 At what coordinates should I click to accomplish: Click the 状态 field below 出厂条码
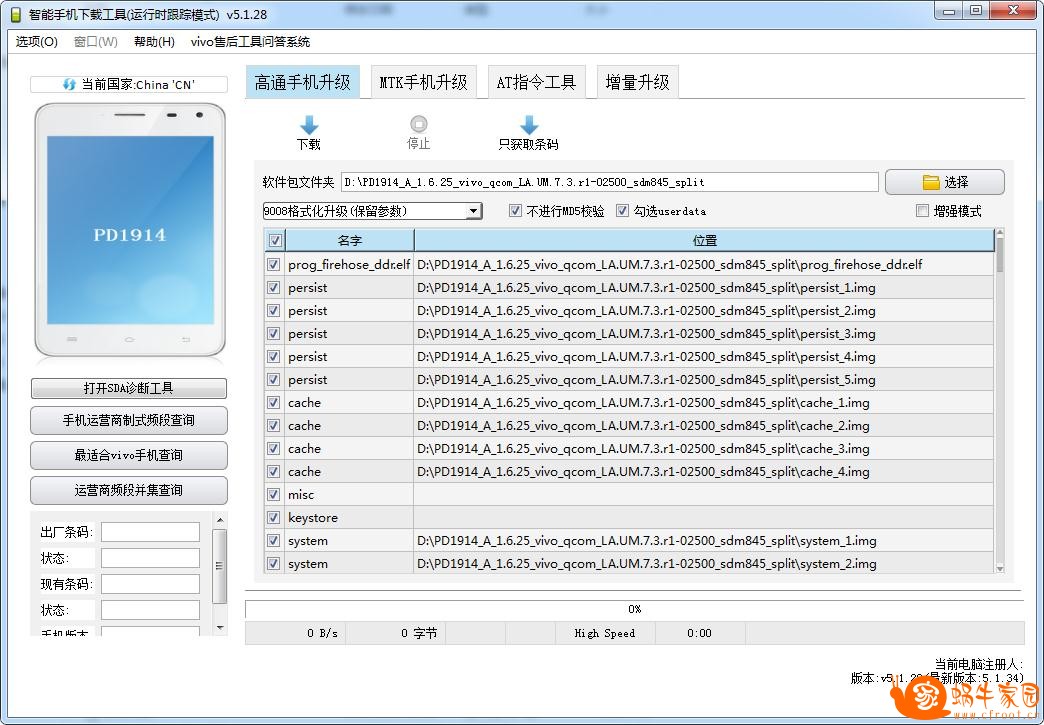click(x=150, y=558)
